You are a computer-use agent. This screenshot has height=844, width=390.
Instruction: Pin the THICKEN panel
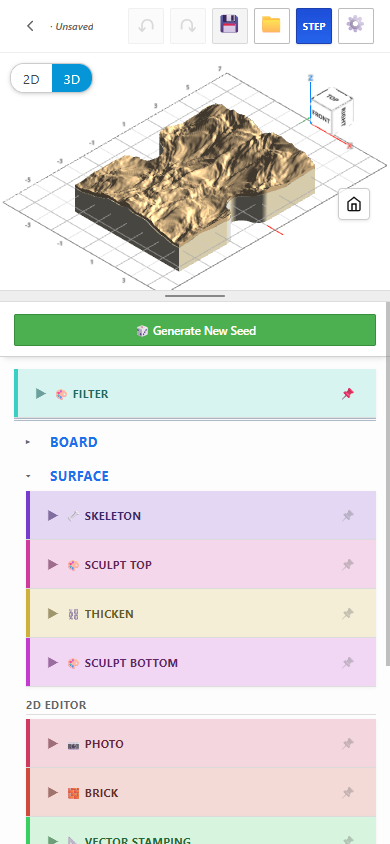348,614
